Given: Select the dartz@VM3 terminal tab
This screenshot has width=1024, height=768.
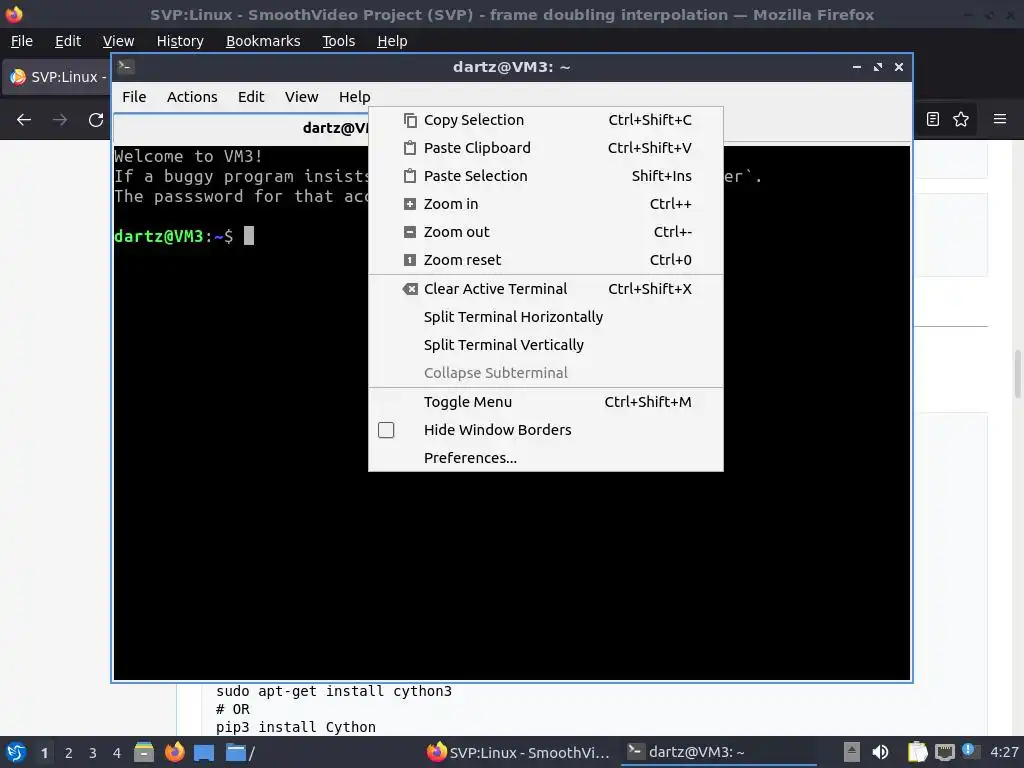Looking at the screenshot, I should (x=242, y=128).
